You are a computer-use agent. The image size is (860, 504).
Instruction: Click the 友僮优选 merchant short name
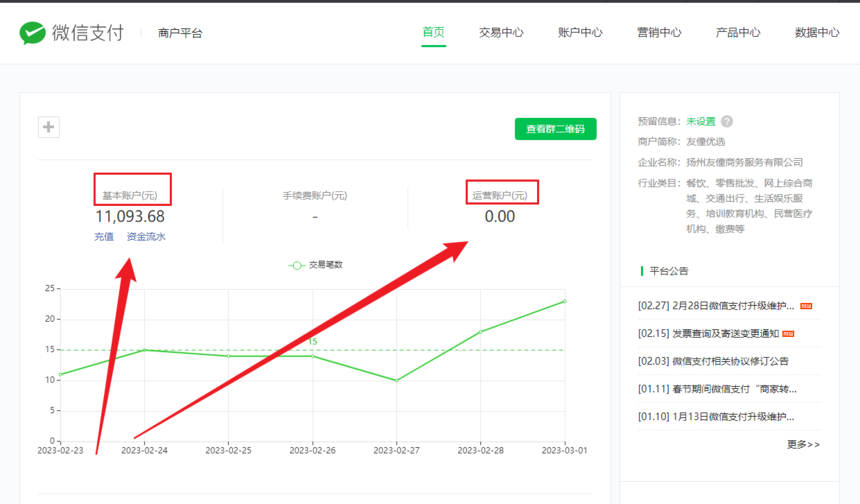click(x=706, y=141)
